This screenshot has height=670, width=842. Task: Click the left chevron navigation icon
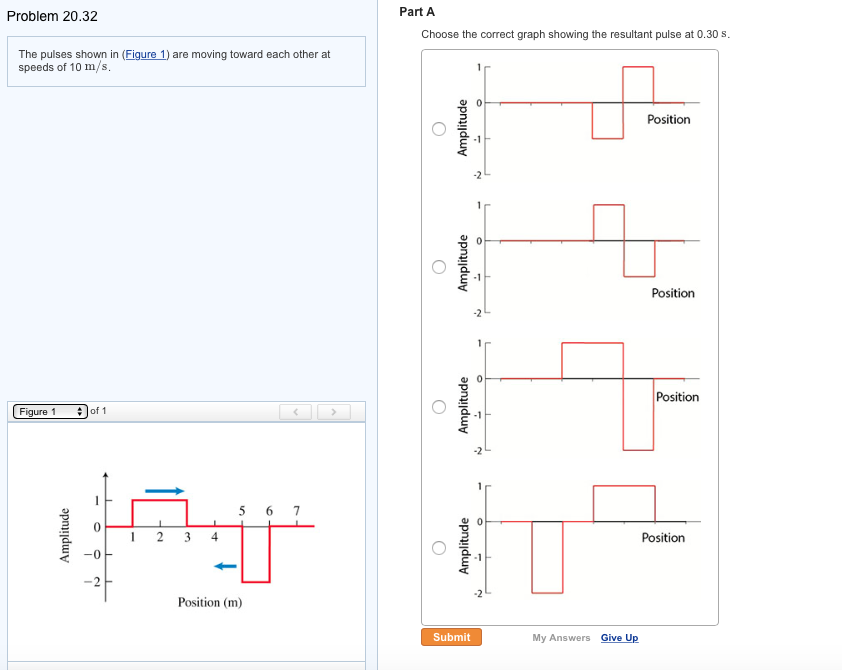pyautogui.click(x=295, y=411)
